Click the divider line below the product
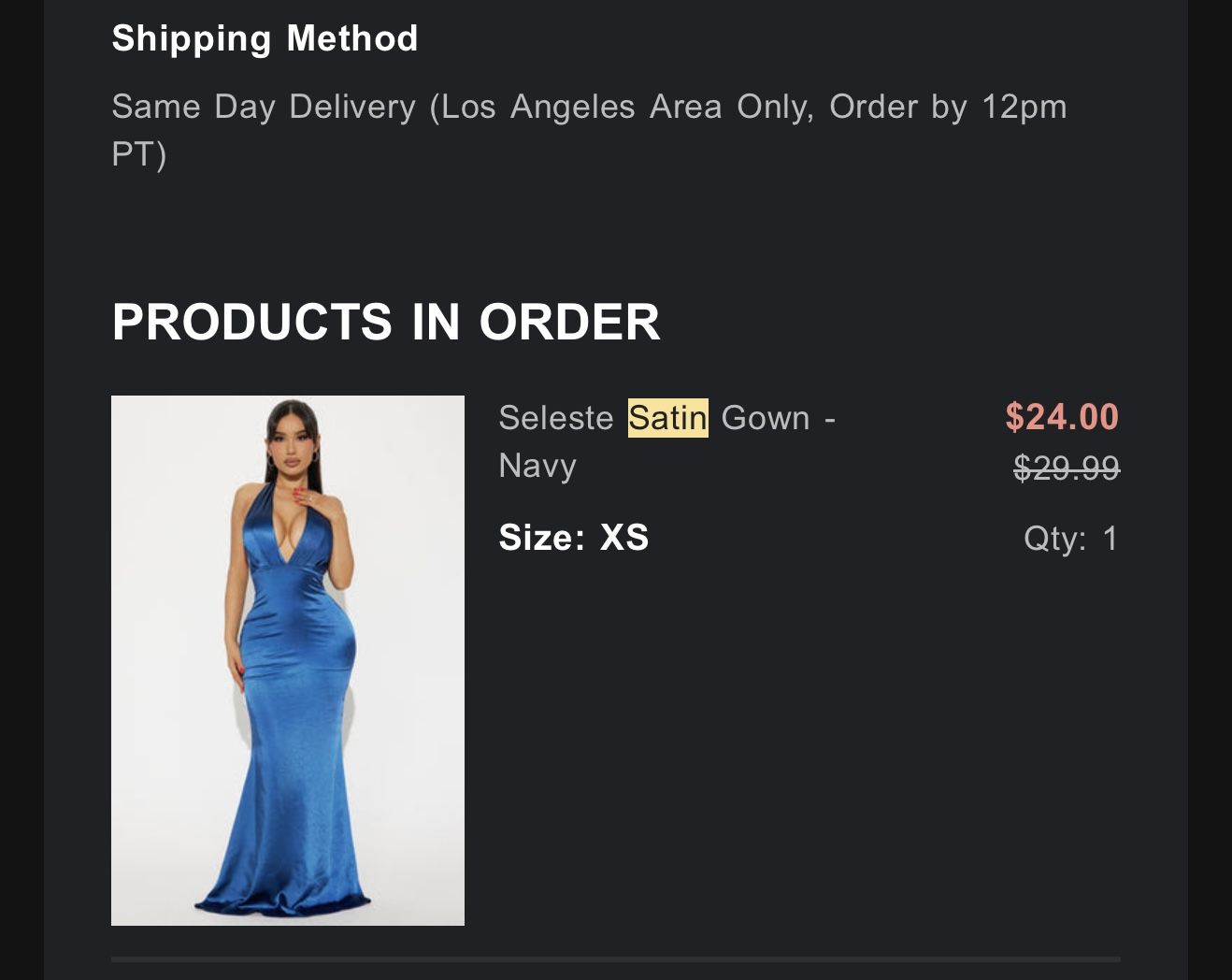 tap(615, 959)
